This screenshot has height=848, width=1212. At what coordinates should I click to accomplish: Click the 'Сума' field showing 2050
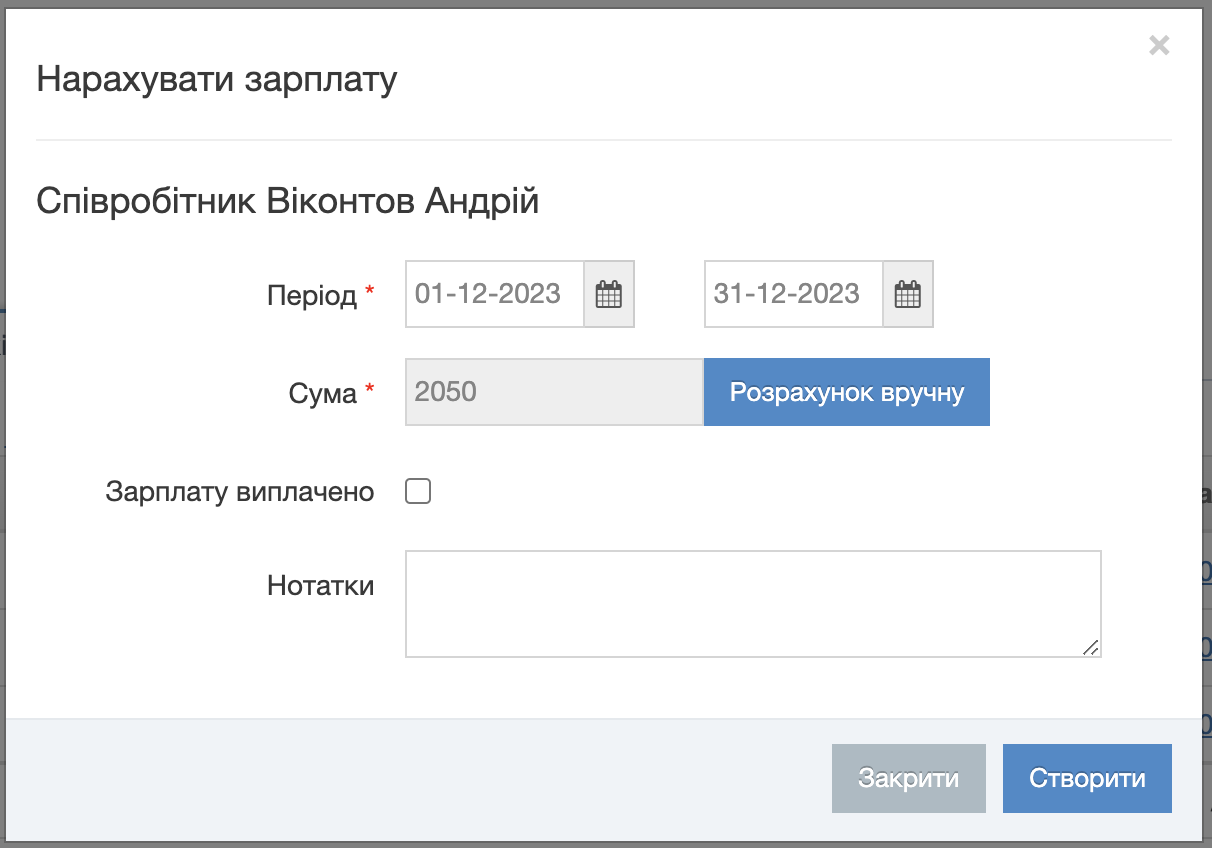click(x=555, y=392)
